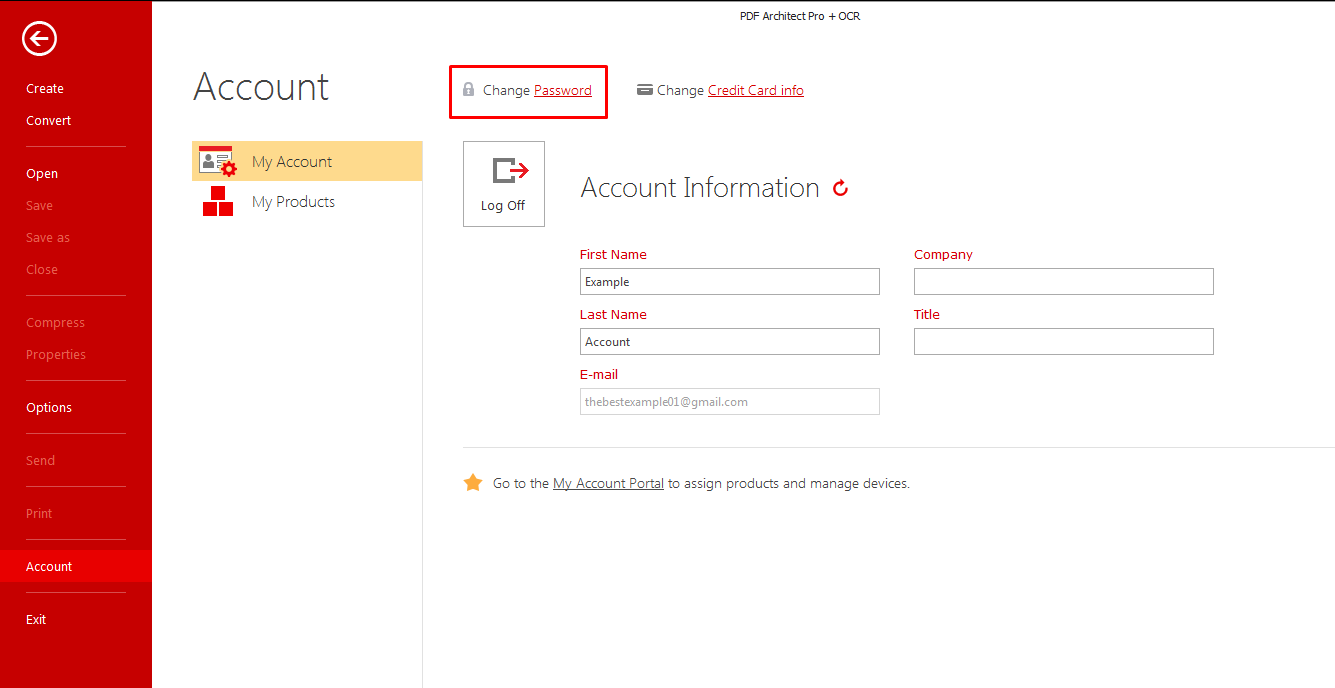Click the Company input field

(x=1063, y=282)
